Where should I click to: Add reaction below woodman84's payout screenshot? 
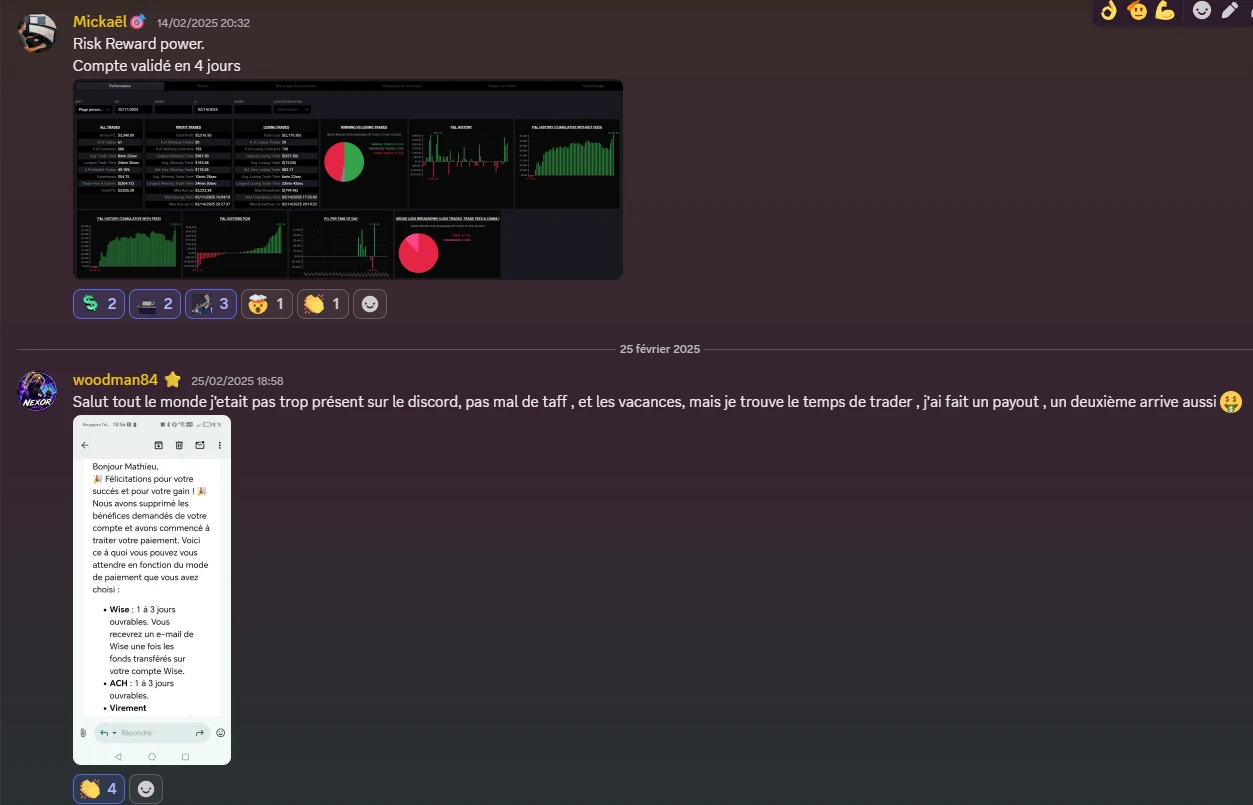pyautogui.click(x=146, y=789)
